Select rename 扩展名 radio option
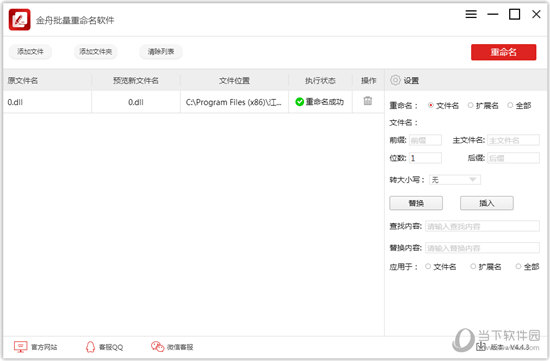Viewport: 550px width, 361px height. click(471, 105)
